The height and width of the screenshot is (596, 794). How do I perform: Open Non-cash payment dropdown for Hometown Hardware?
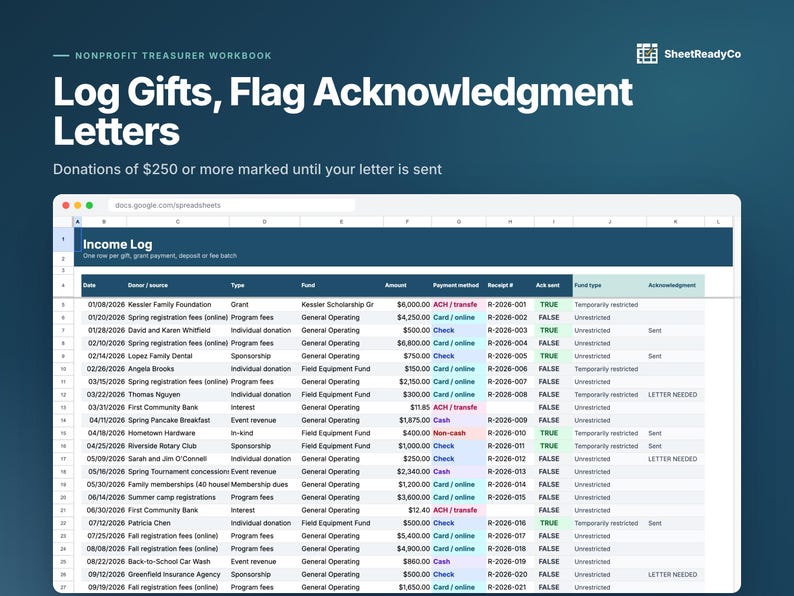(x=458, y=433)
